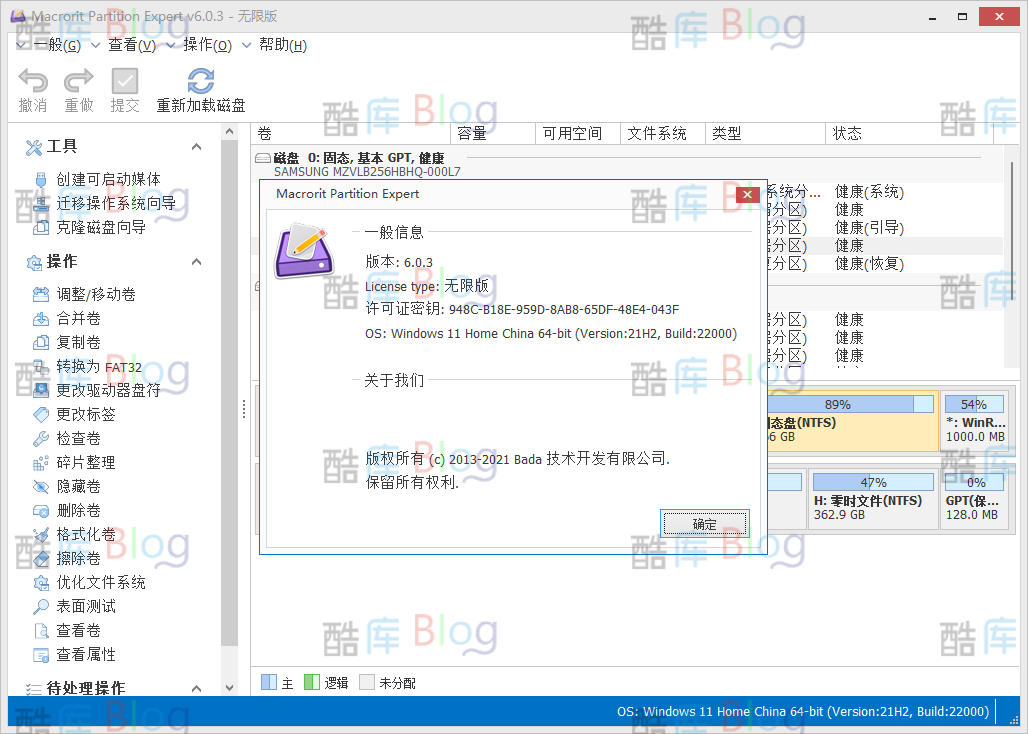This screenshot has height=734, width=1028.
Task: Open the 帮助(H) menu
Action: tap(282, 45)
